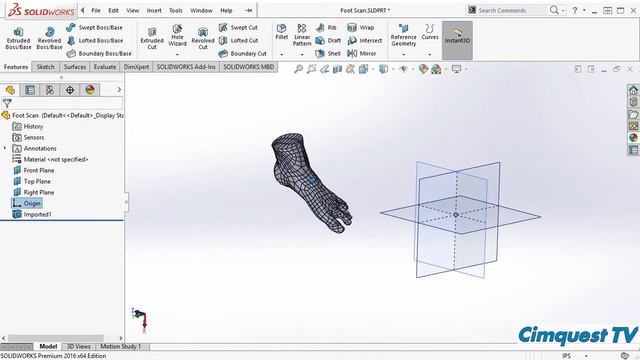Viewport: 640px width, 360px height.
Task: Open the DisplayManager tab
Action: coord(90,90)
